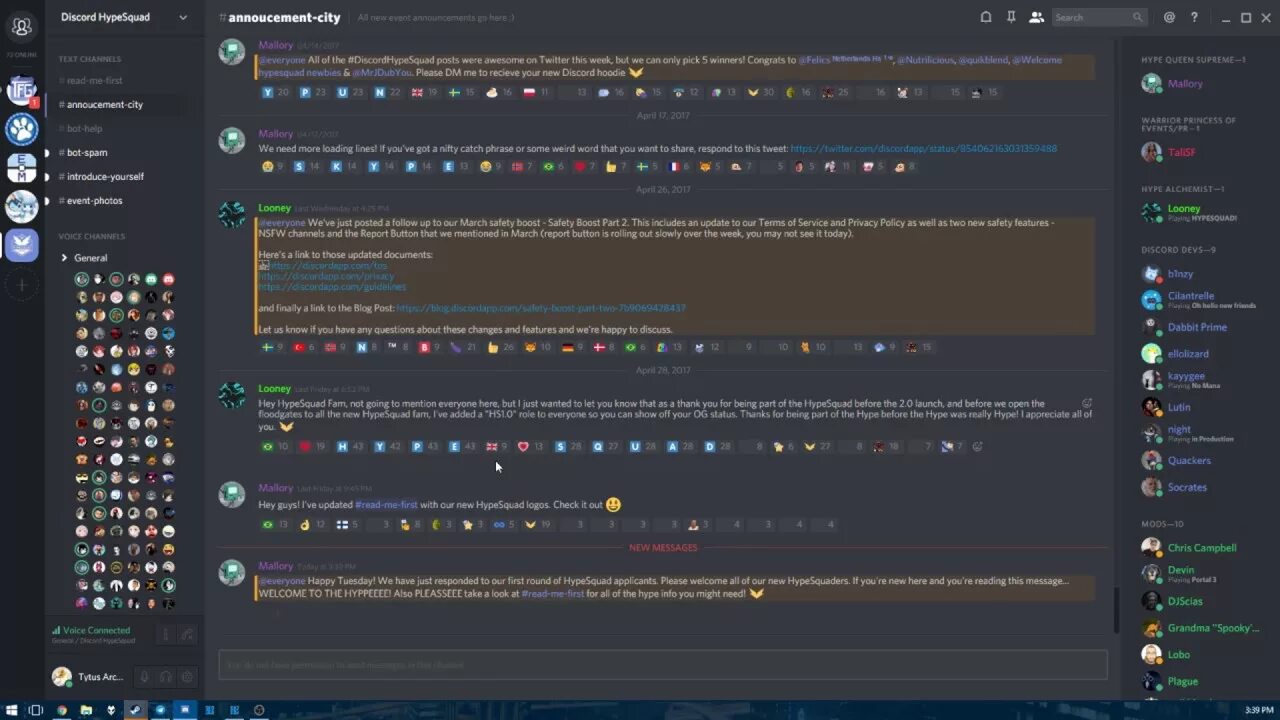Click @MrJDubYou mention
1280x720 pixels.
point(383,72)
